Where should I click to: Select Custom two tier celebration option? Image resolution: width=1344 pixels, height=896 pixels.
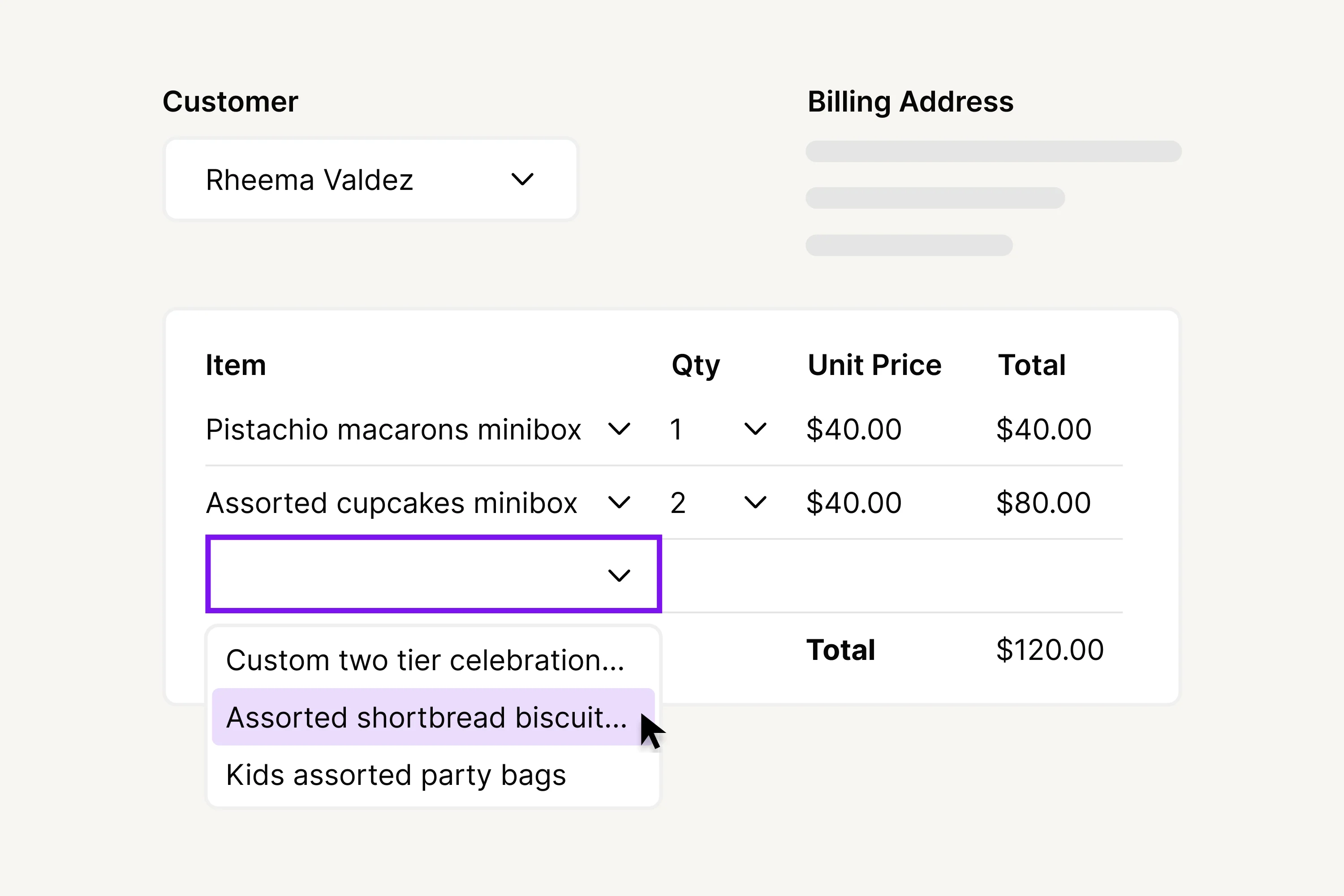pos(425,660)
